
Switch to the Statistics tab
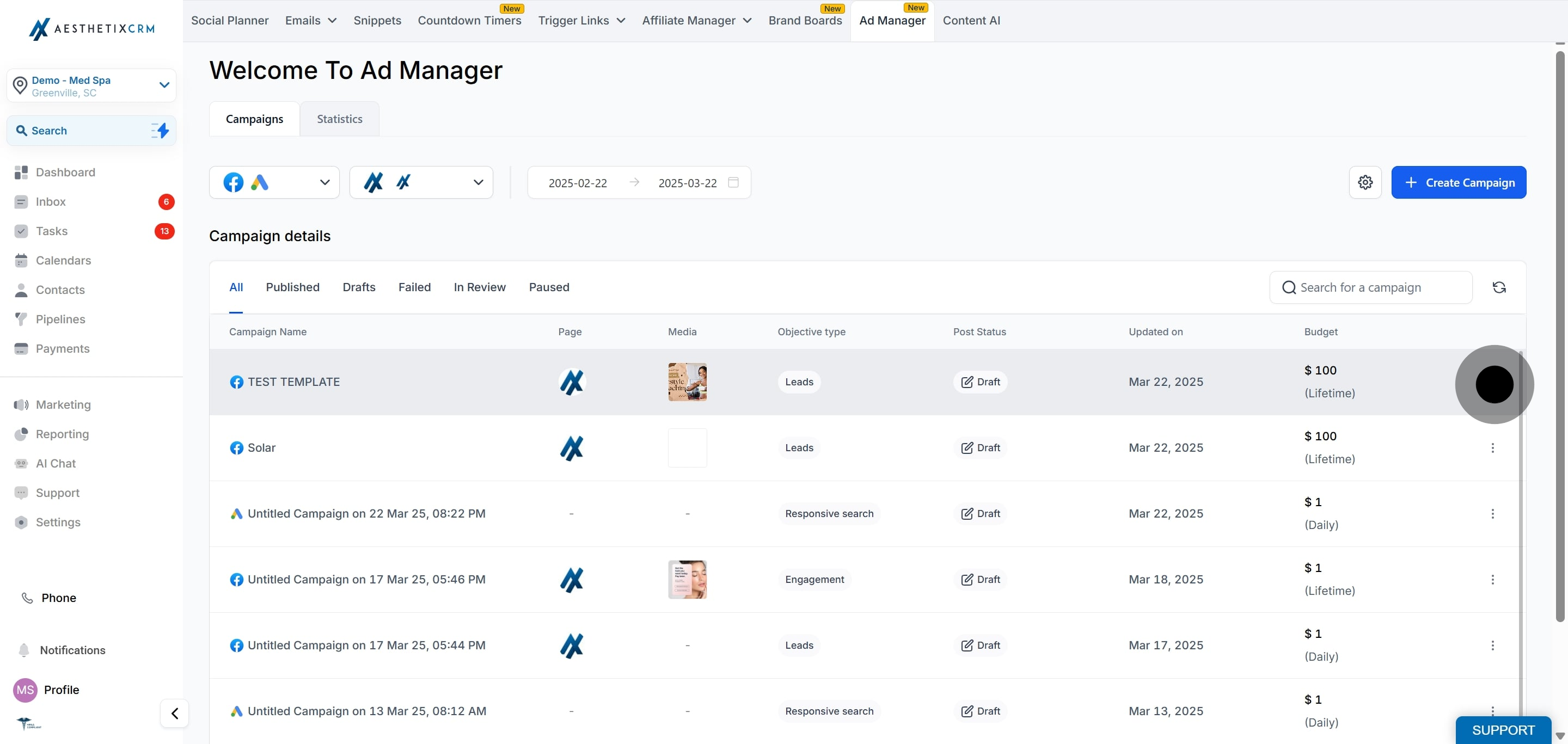pyautogui.click(x=340, y=119)
